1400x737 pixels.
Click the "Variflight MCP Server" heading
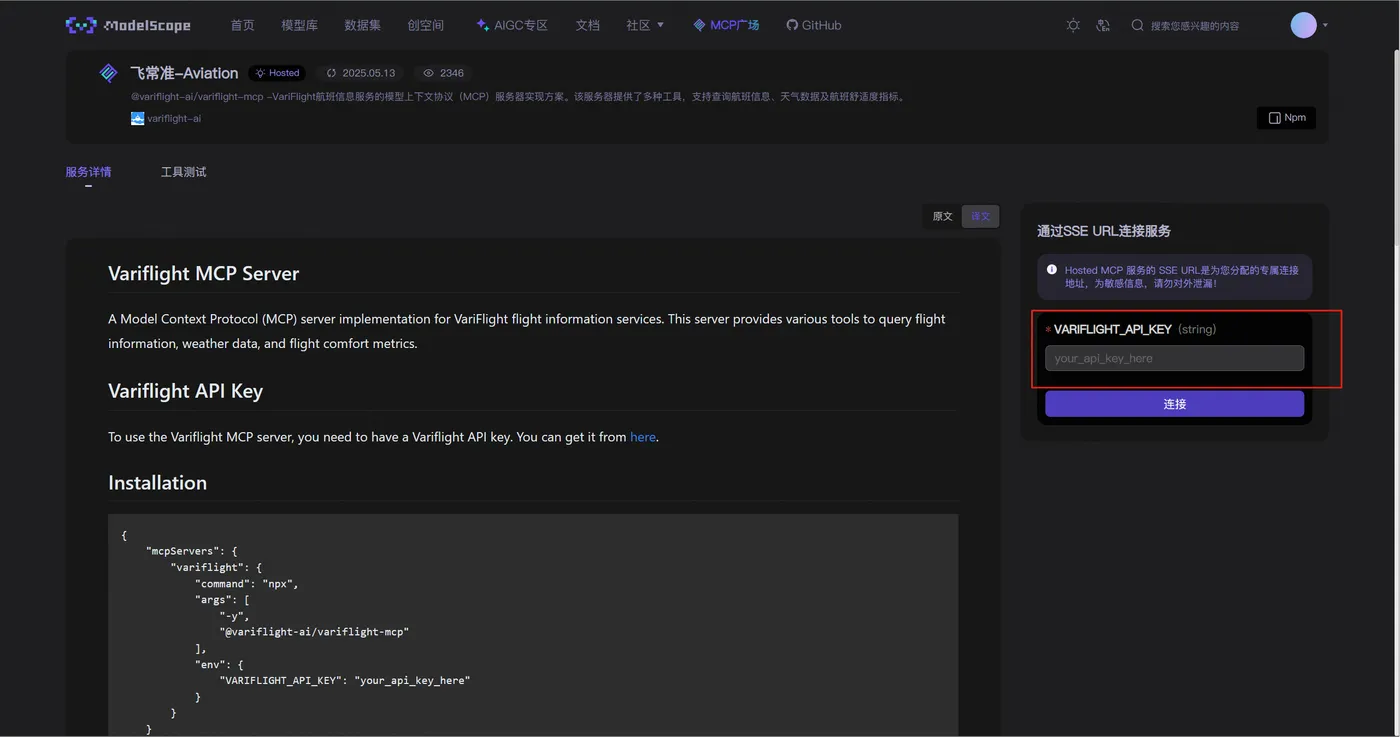[x=204, y=274]
